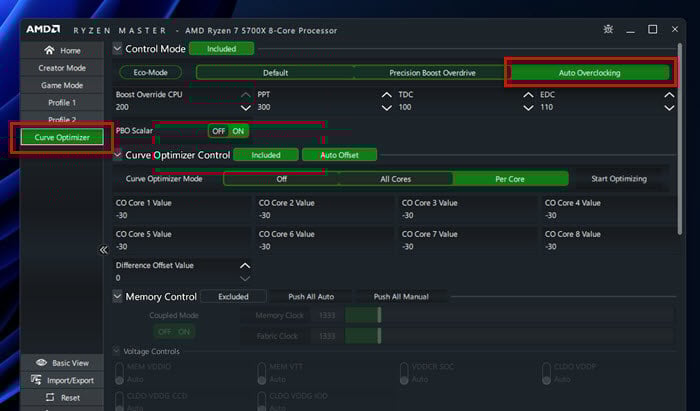Click the bug report icon in title bar
The height and width of the screenshot is (411, 700).
pos(608,29)
